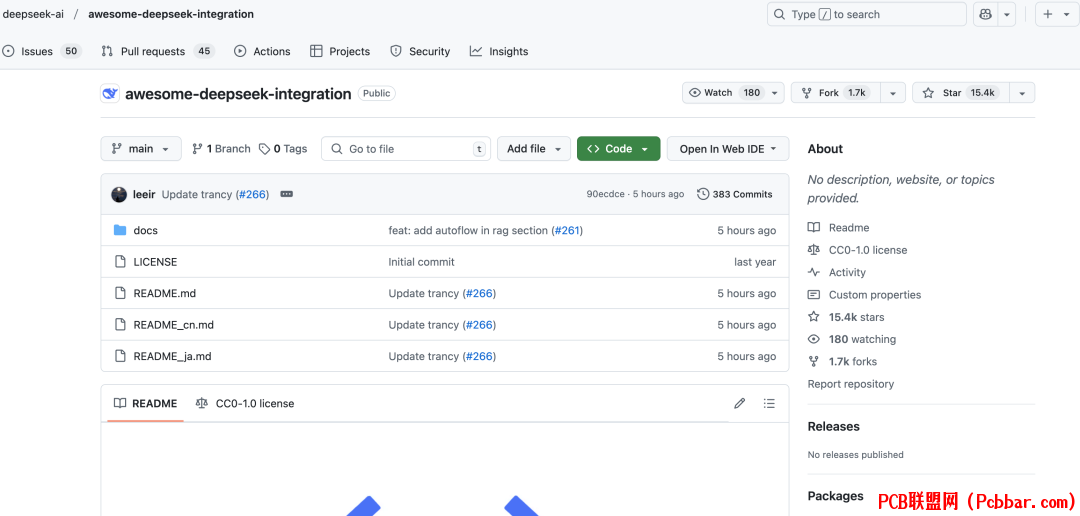Open the docs folder

(145, 231)
